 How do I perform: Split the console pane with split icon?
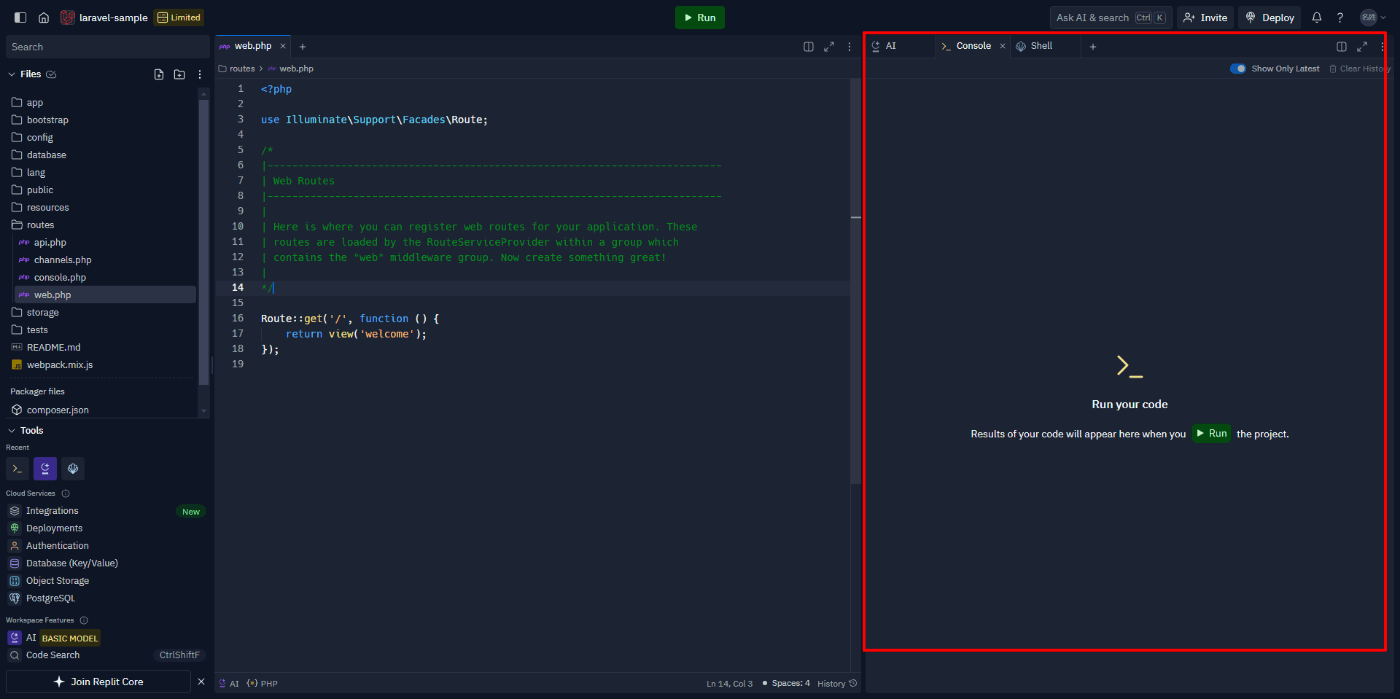pos(1342,46)
